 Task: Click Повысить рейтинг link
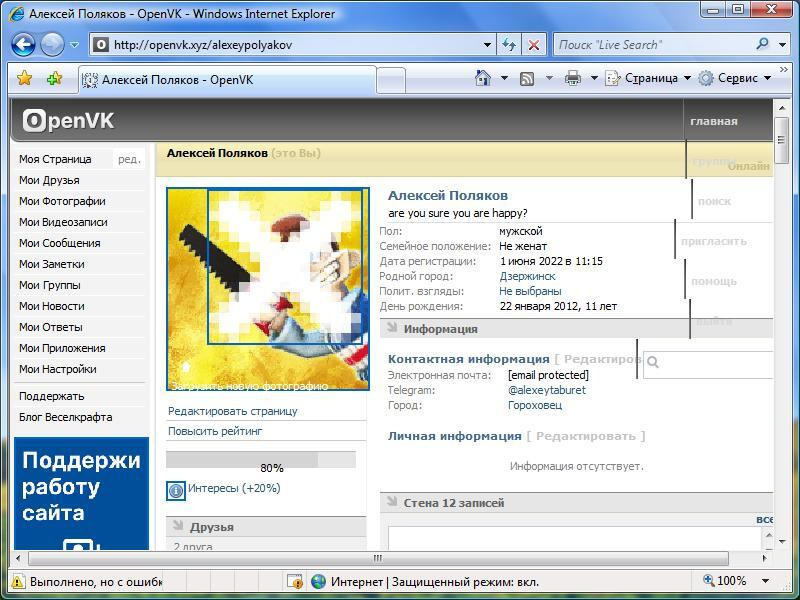point(215,431)
